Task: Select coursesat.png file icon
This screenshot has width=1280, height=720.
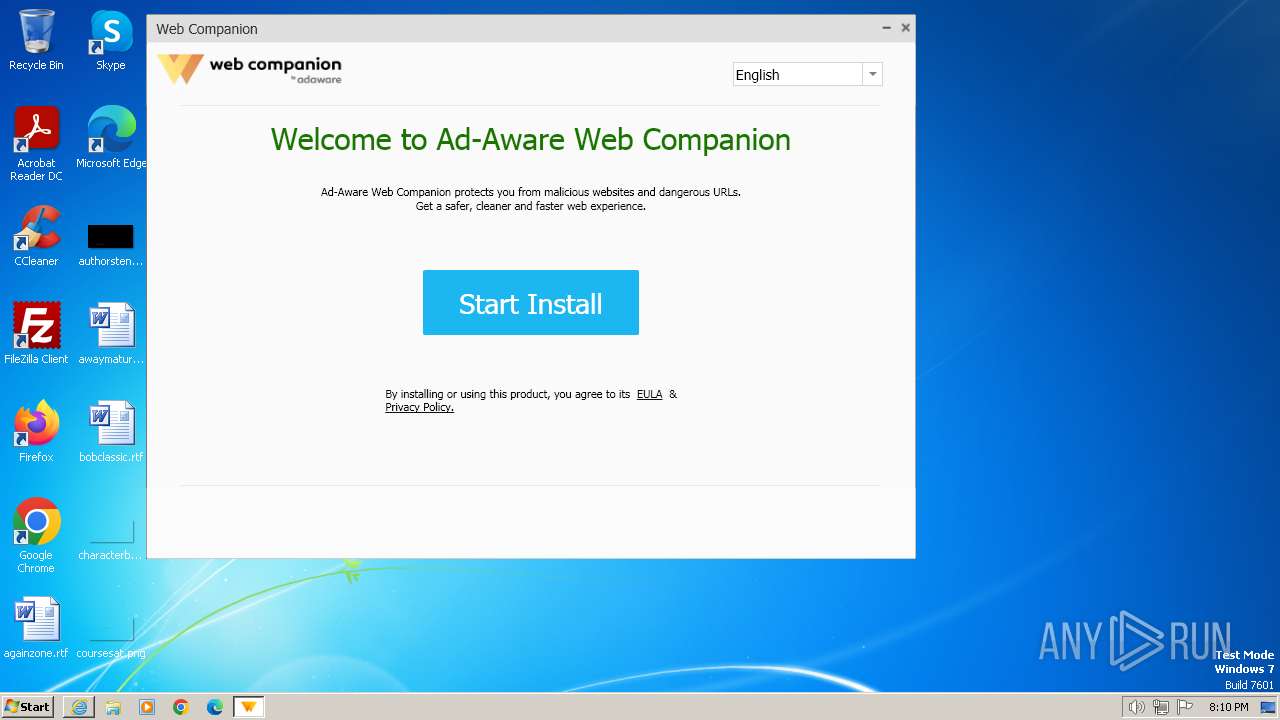Action: point(111,638)
